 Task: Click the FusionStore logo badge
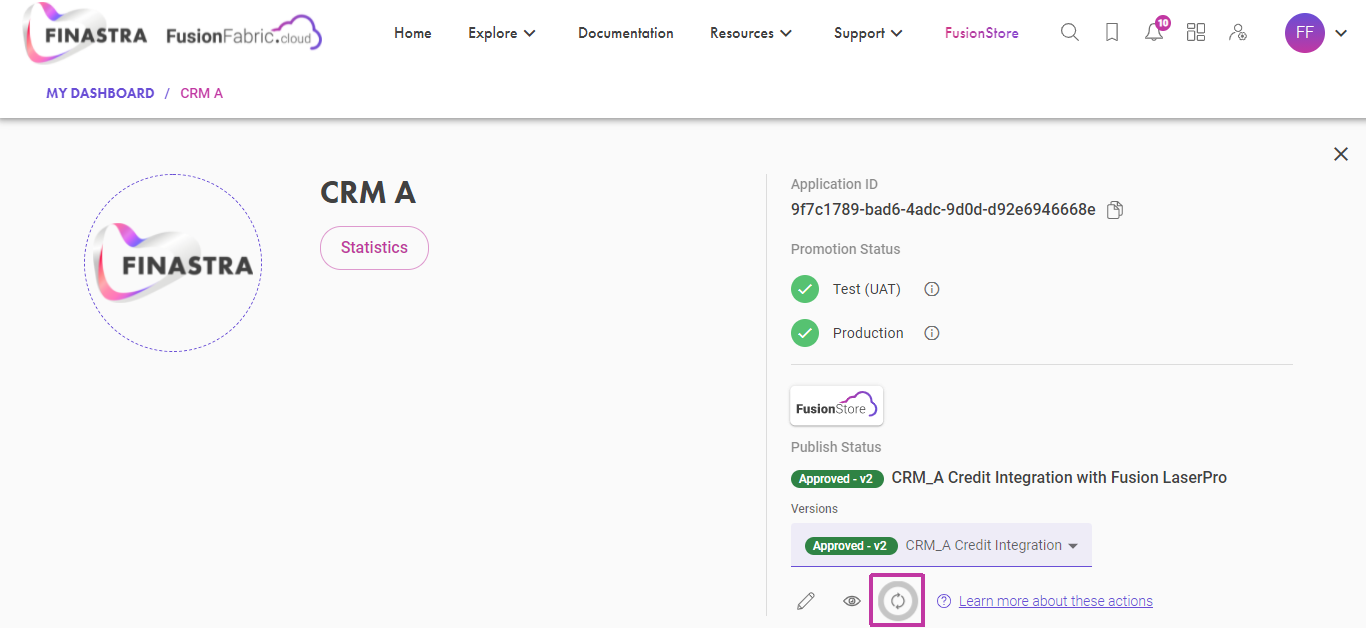click(x=837, y=406)
